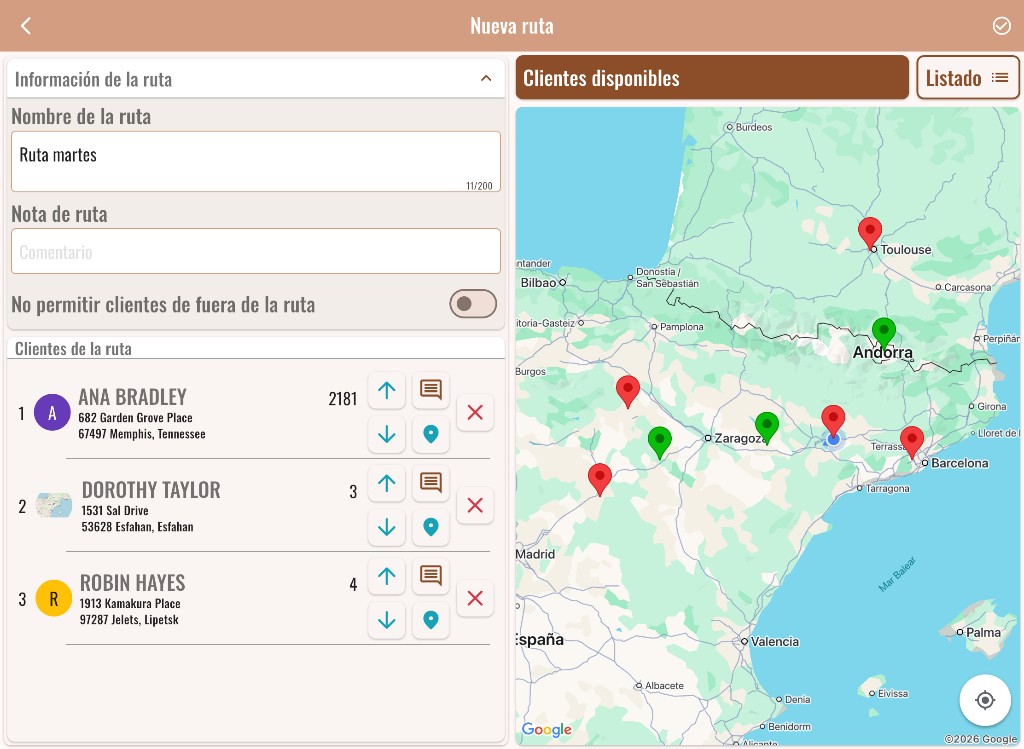The height and width of the screenshot is (749, 1024).
Task: Click the address 1531 Sal Drive
Action: click(x=115, y=511)
